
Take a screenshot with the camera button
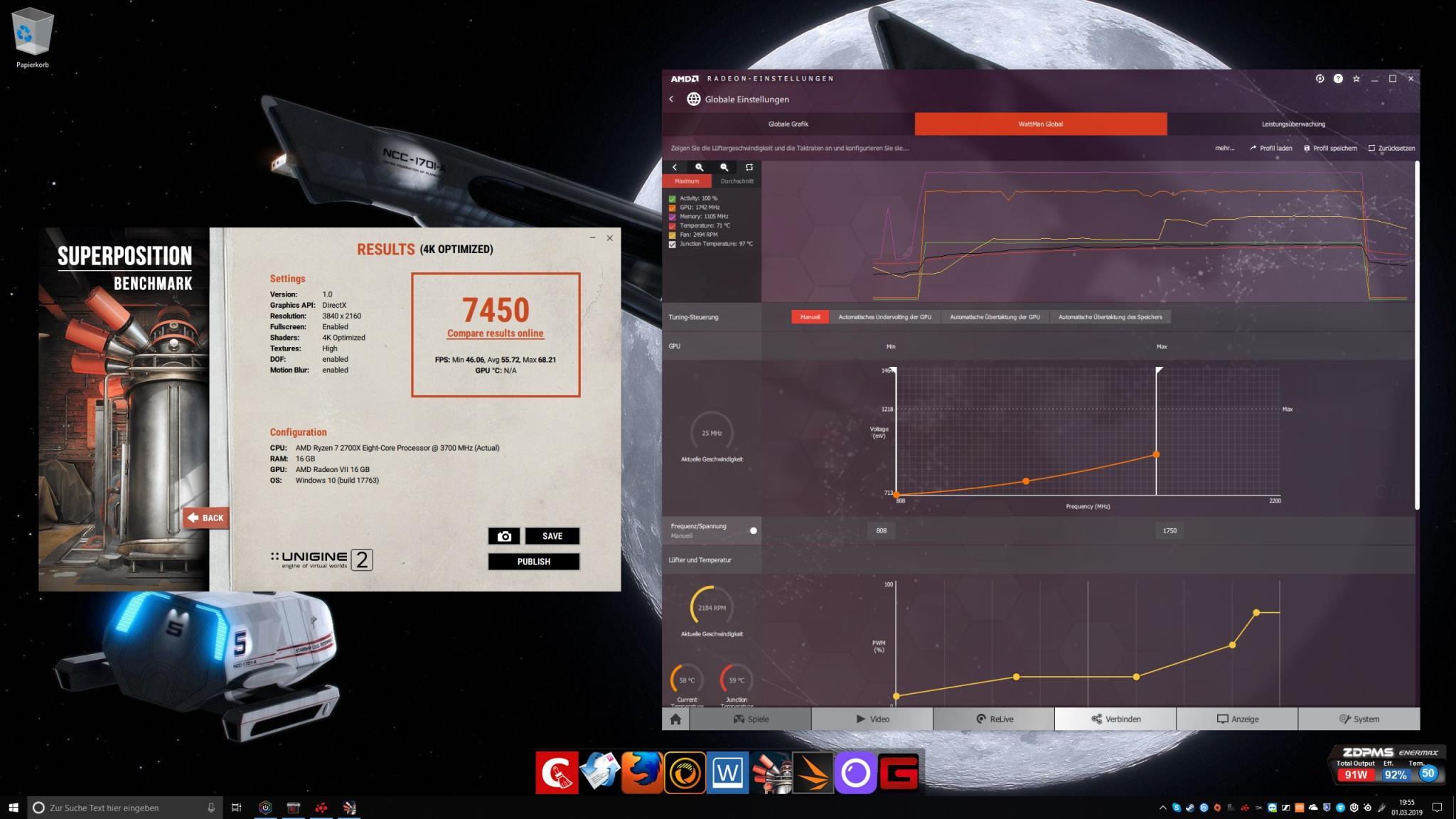[x=504, y=536]
